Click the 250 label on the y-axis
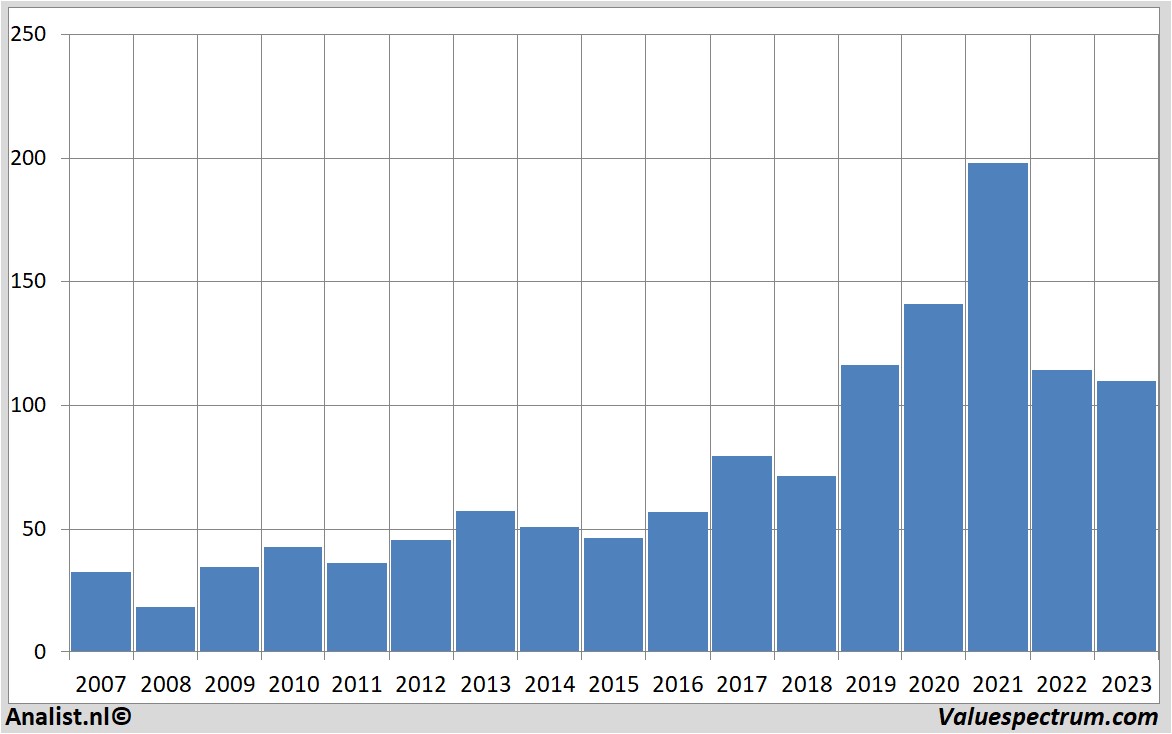 click(28, 35)
